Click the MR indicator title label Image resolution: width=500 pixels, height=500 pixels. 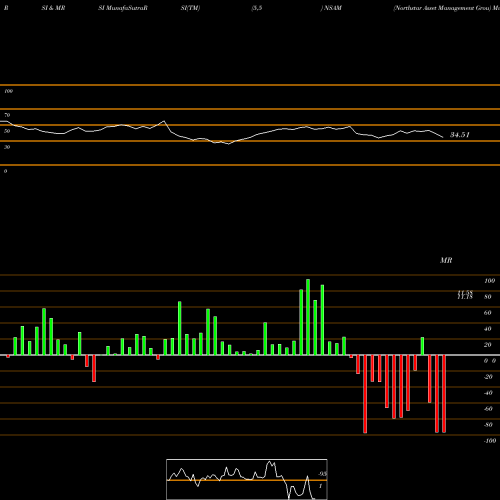click(x=446, y=261)
